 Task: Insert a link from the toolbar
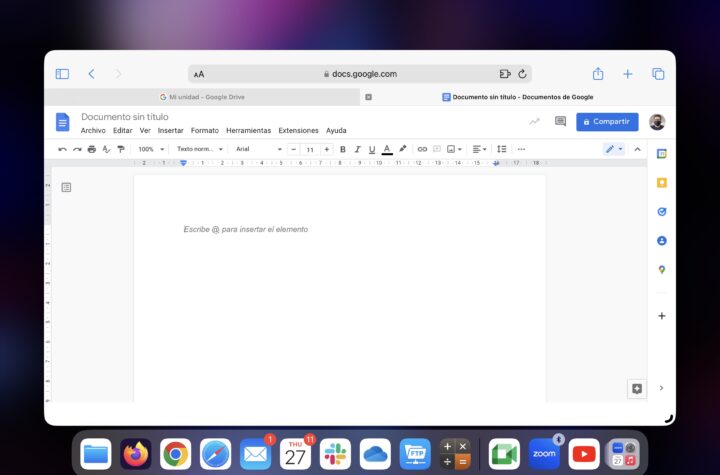point(422,149)
